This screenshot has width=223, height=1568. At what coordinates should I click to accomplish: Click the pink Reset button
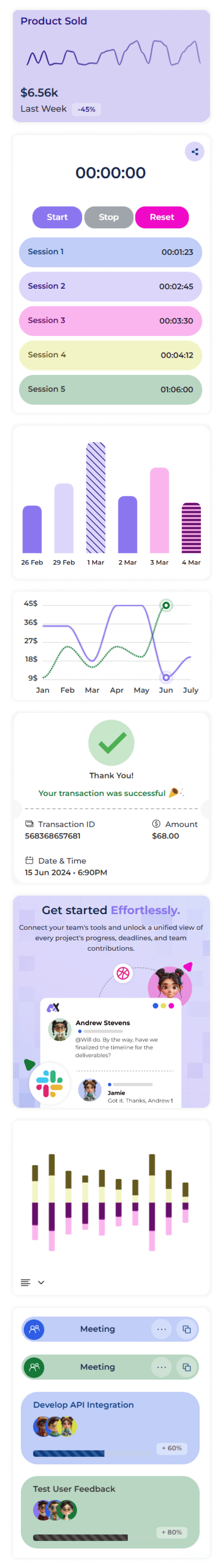161,217
